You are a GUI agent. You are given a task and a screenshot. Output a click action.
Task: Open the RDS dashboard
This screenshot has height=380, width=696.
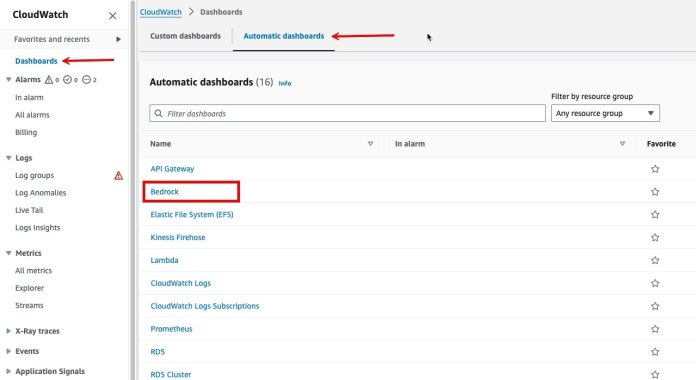[x=158, y=352]
